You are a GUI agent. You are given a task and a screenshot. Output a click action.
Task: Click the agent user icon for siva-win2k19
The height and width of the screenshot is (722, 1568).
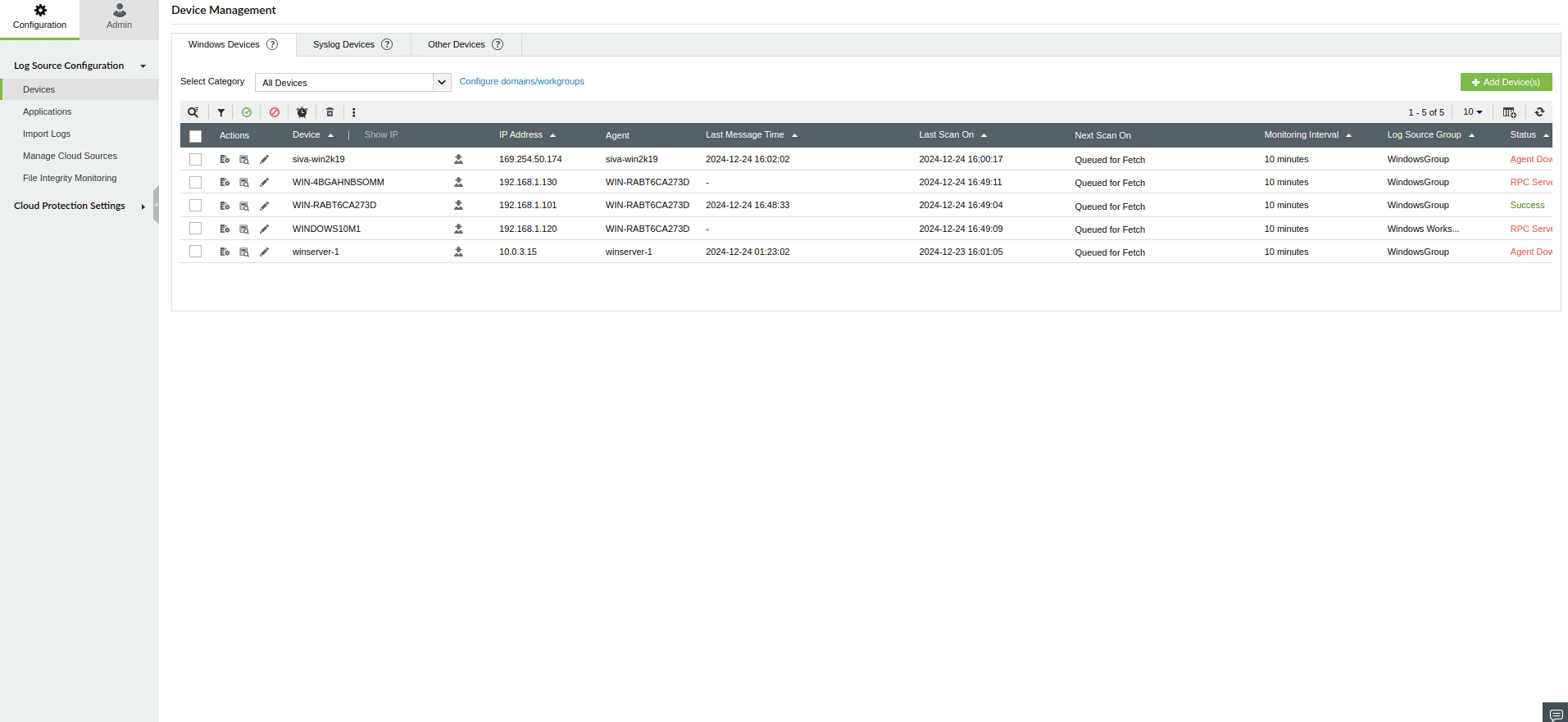(x=458, y=159)
